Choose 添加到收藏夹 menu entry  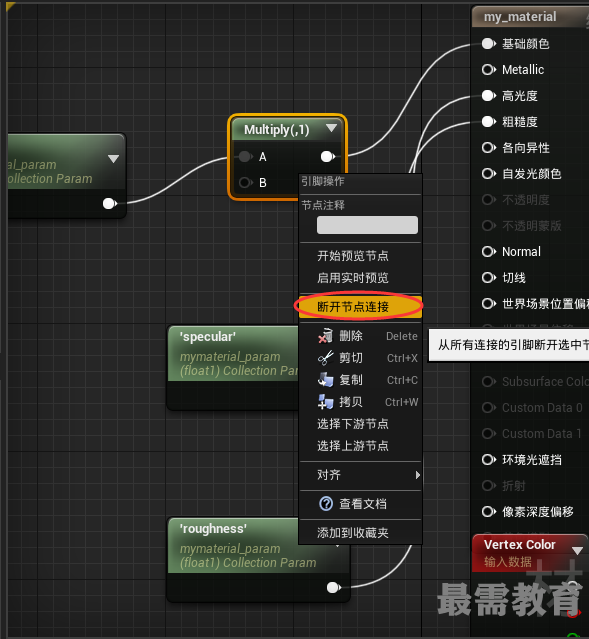click(360, 533)
